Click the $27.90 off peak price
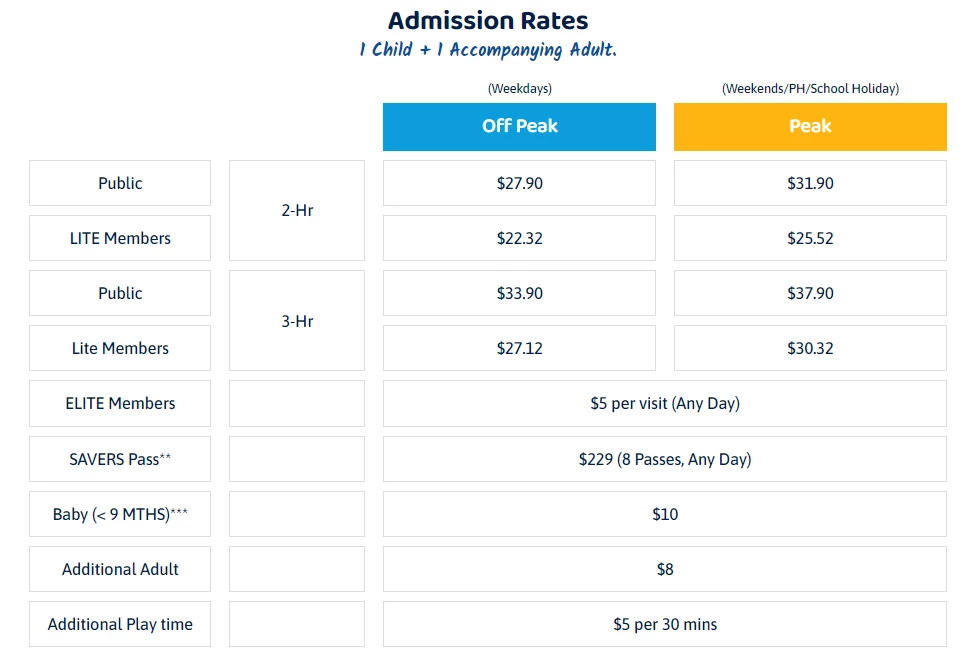 (x=519, y=183)
